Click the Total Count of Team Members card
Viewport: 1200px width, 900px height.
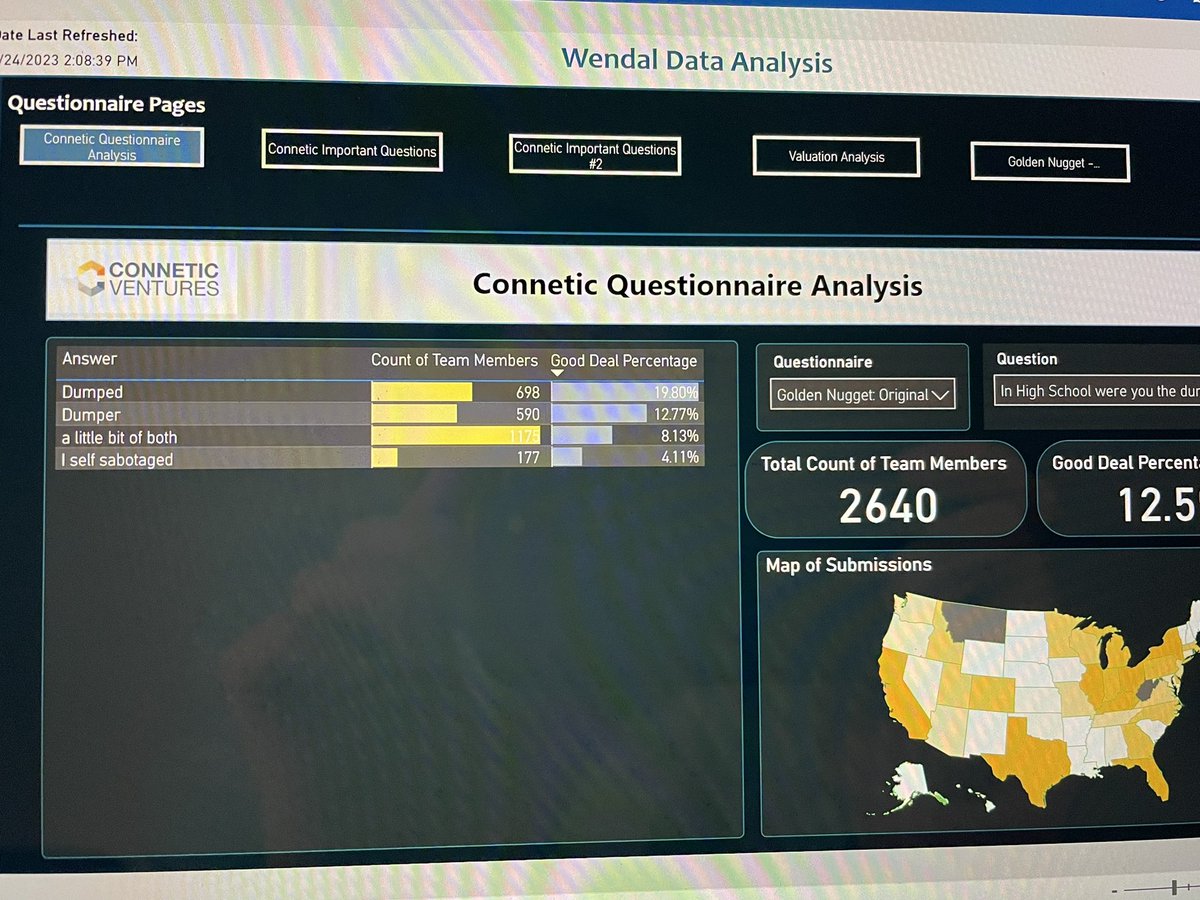tap(886, 490)
